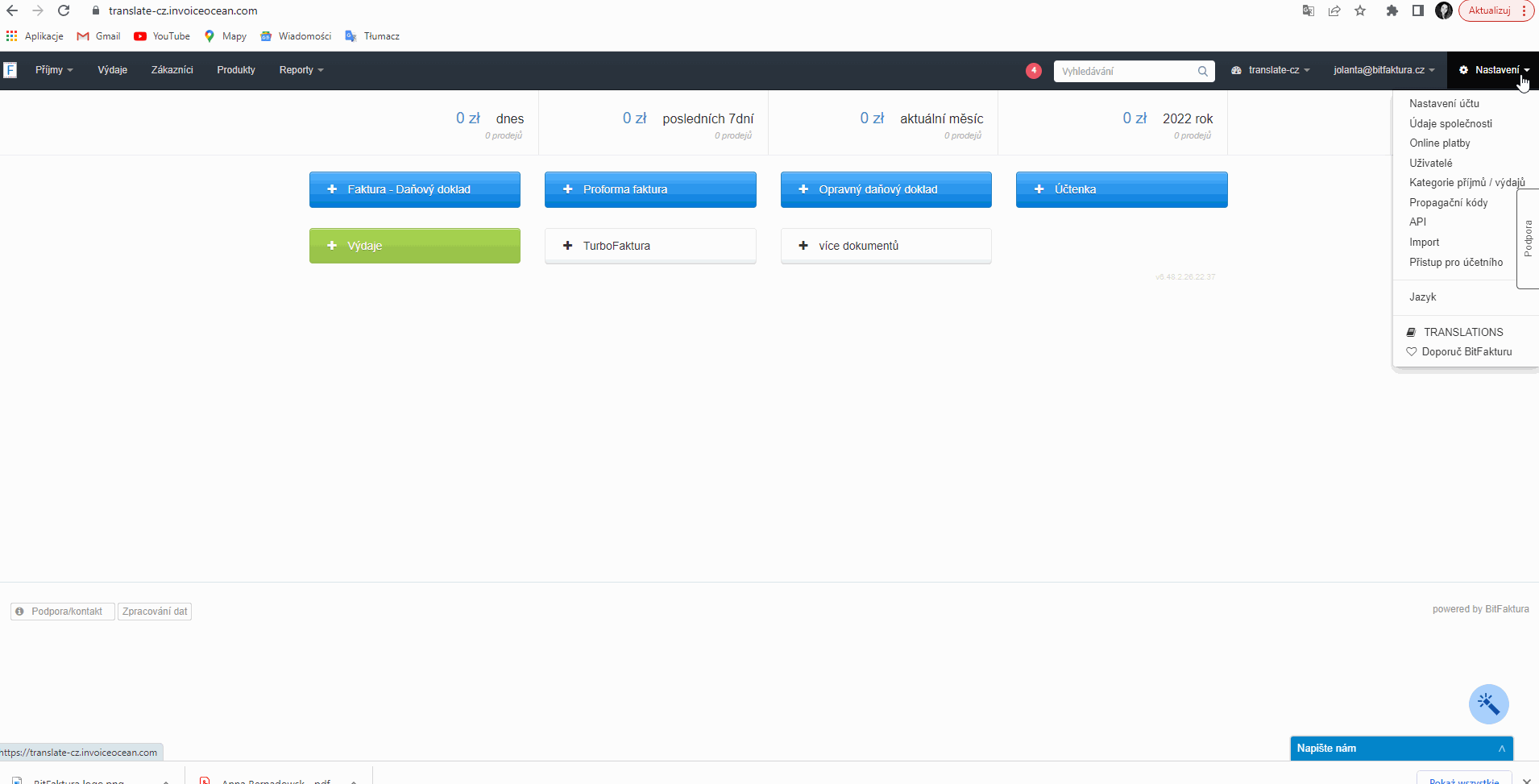Click the dnes 0 zł sales summary
This screenshot has width=1539, height=784.
point(490,124)
